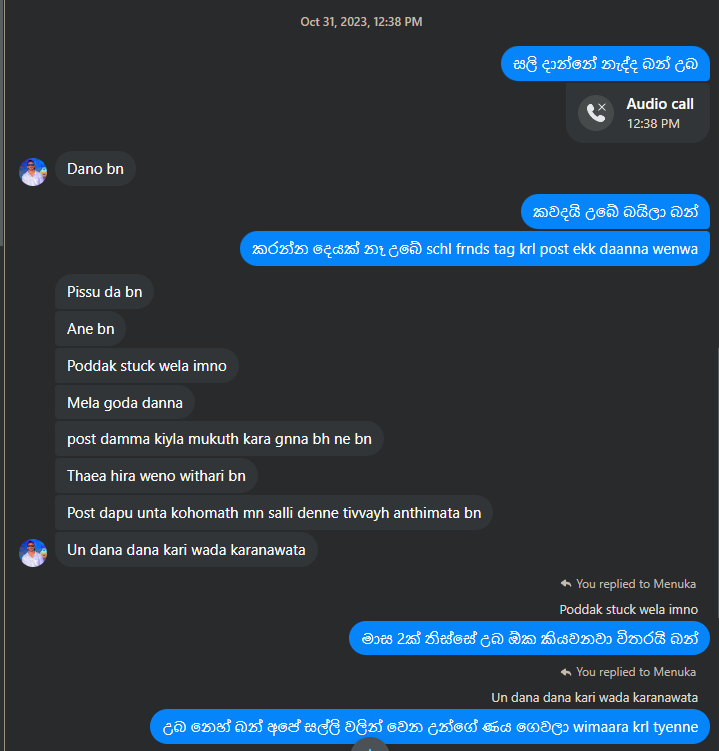719x751 pixels.
Task: Click the Oct 31, 2023 timestamp
Action: coord(361,22)
